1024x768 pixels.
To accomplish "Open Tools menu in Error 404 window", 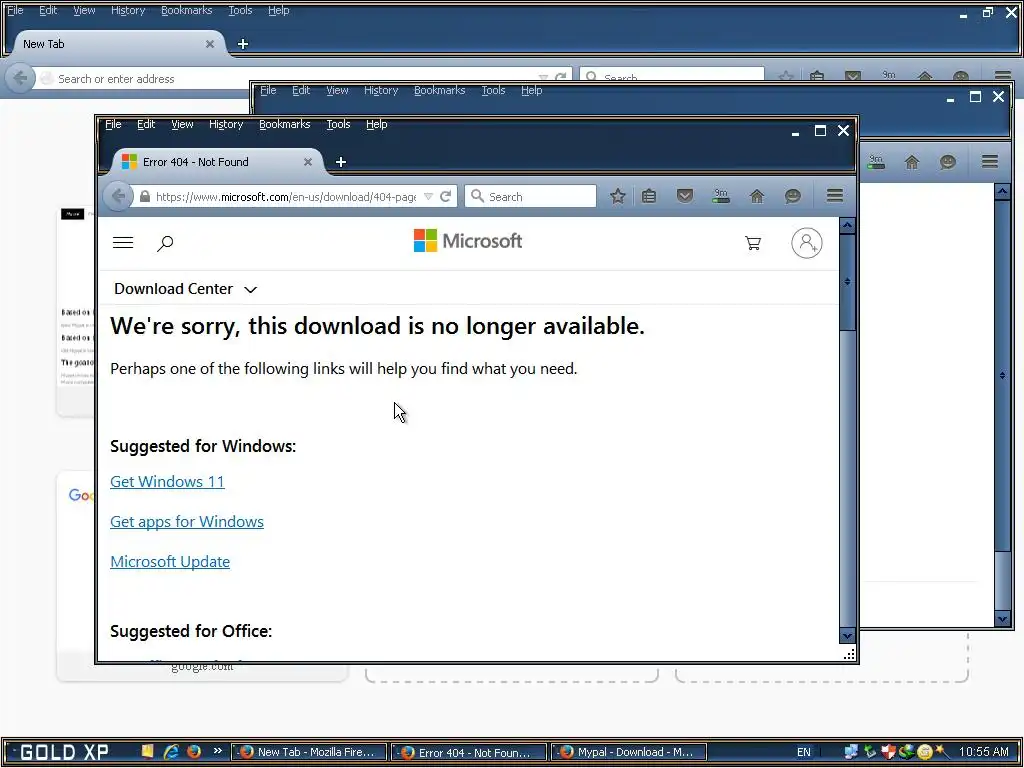I will click(338, 124).
